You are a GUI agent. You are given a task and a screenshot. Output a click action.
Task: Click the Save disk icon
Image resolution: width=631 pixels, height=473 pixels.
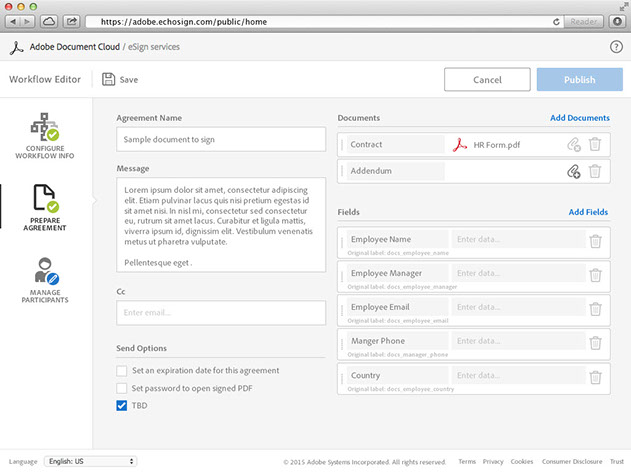pyautogui.click(x=108, y=79)
